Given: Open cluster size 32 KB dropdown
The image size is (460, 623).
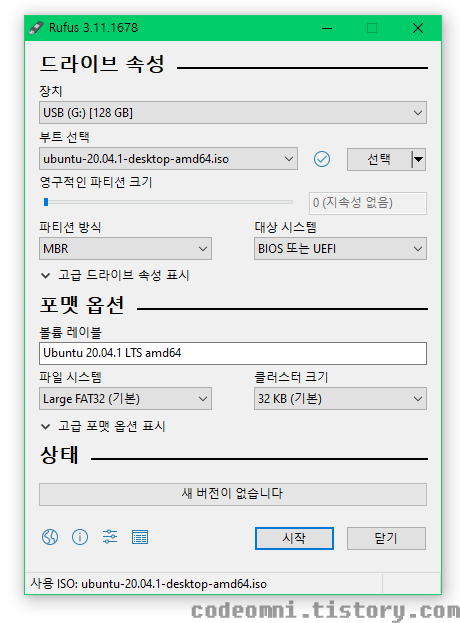Looking at the screenshot, I should click(340, 399).
